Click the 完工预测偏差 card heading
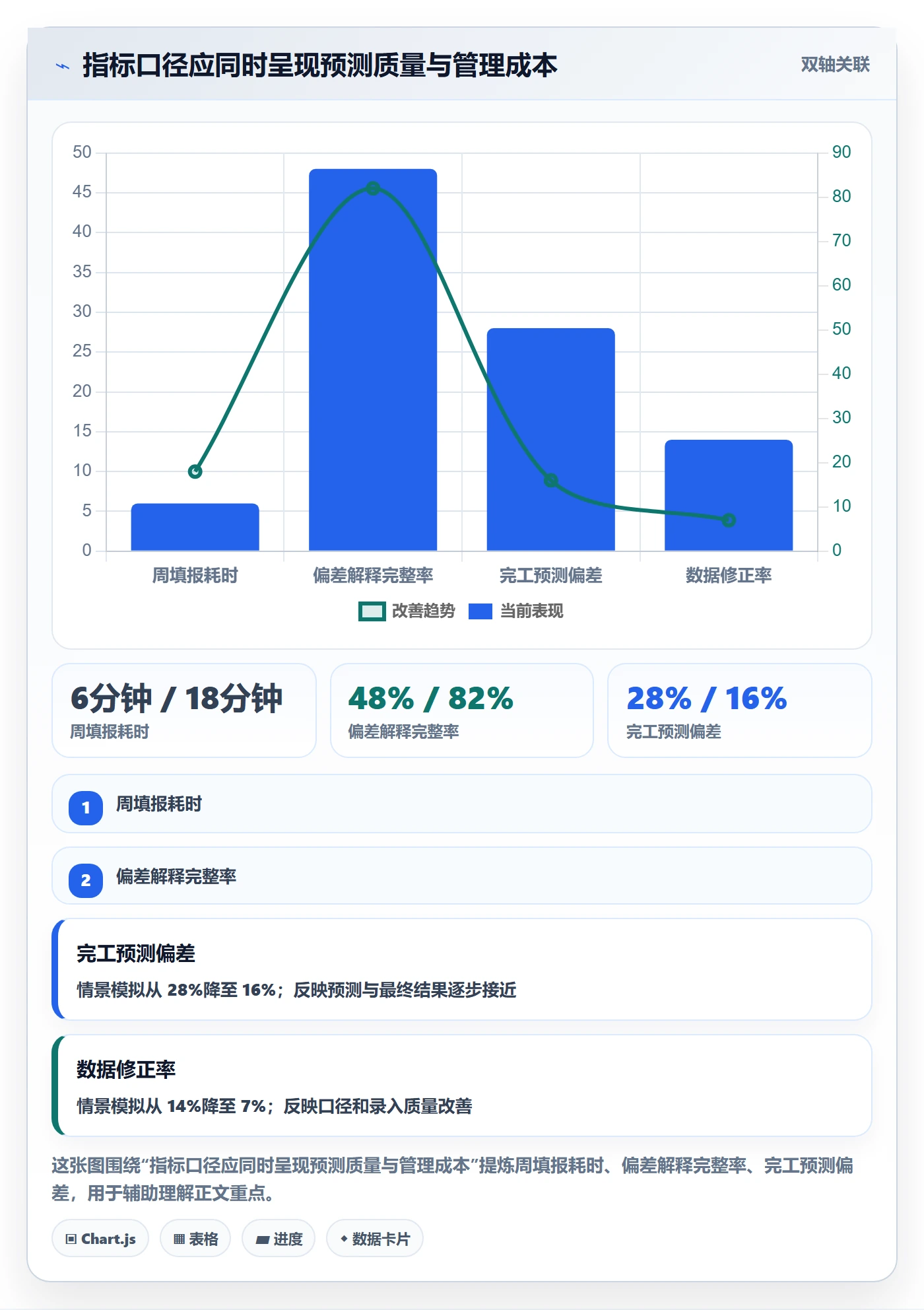Viewport: 924px width, 1310px height. click(x=136, y=953)
